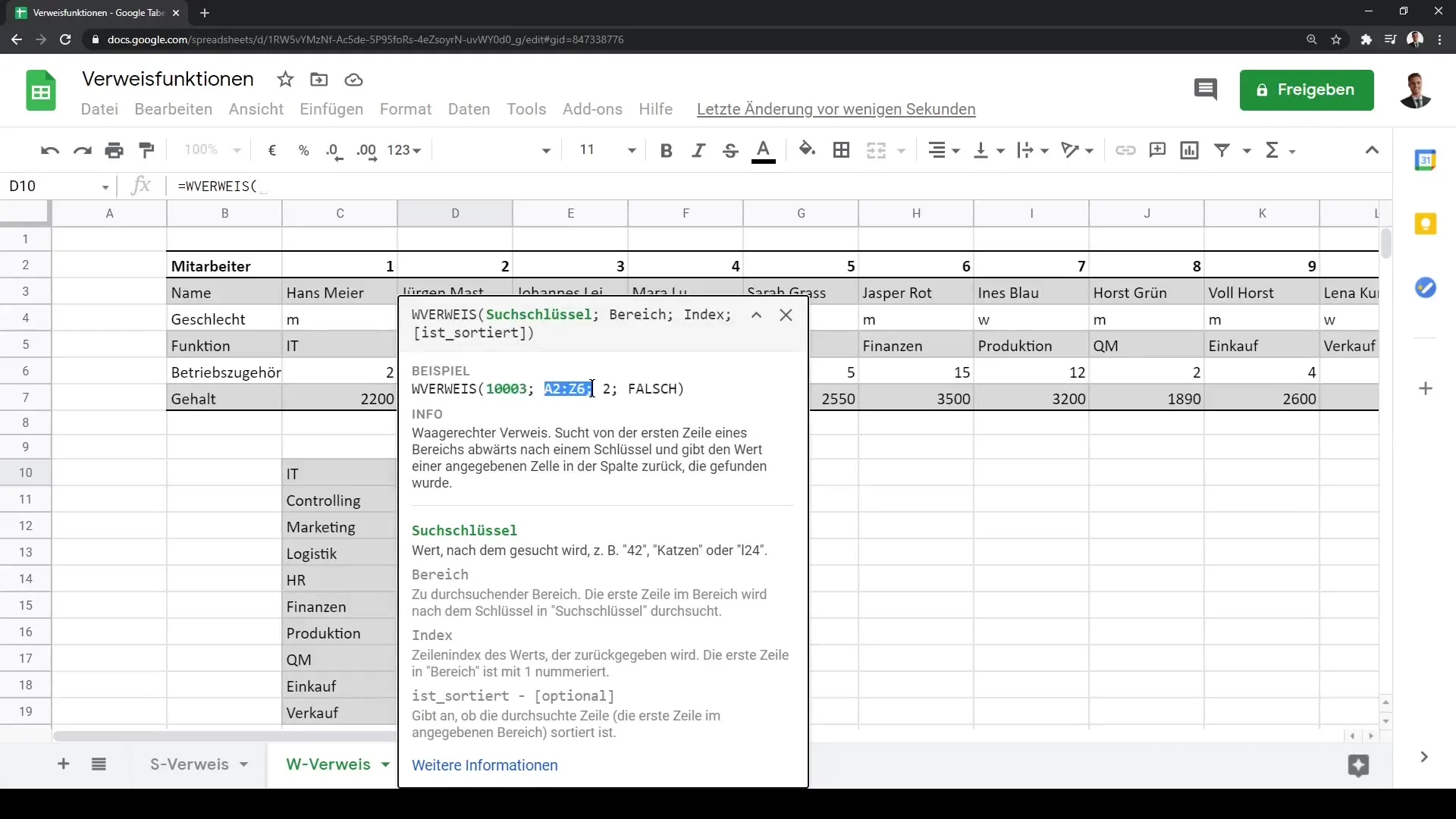Click the cell alignment dropdown

click(945, 150)
